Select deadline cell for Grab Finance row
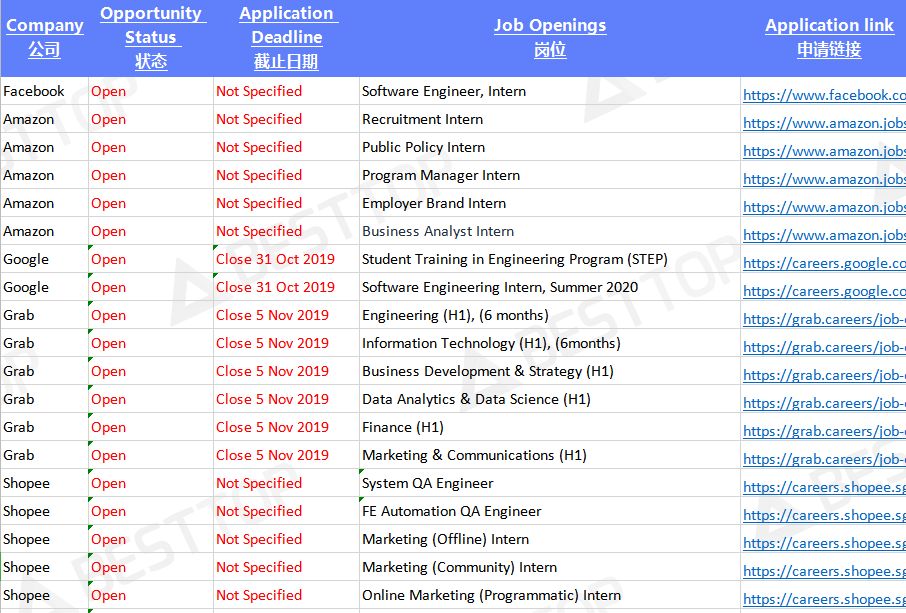The image size is (906, 613). point(286,428)
